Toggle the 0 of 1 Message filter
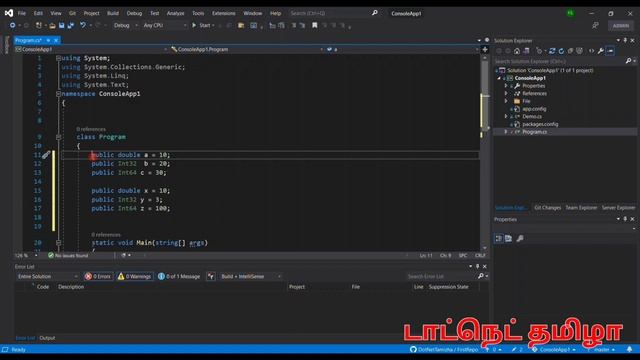640x360 pixels. tap(179, 276)
